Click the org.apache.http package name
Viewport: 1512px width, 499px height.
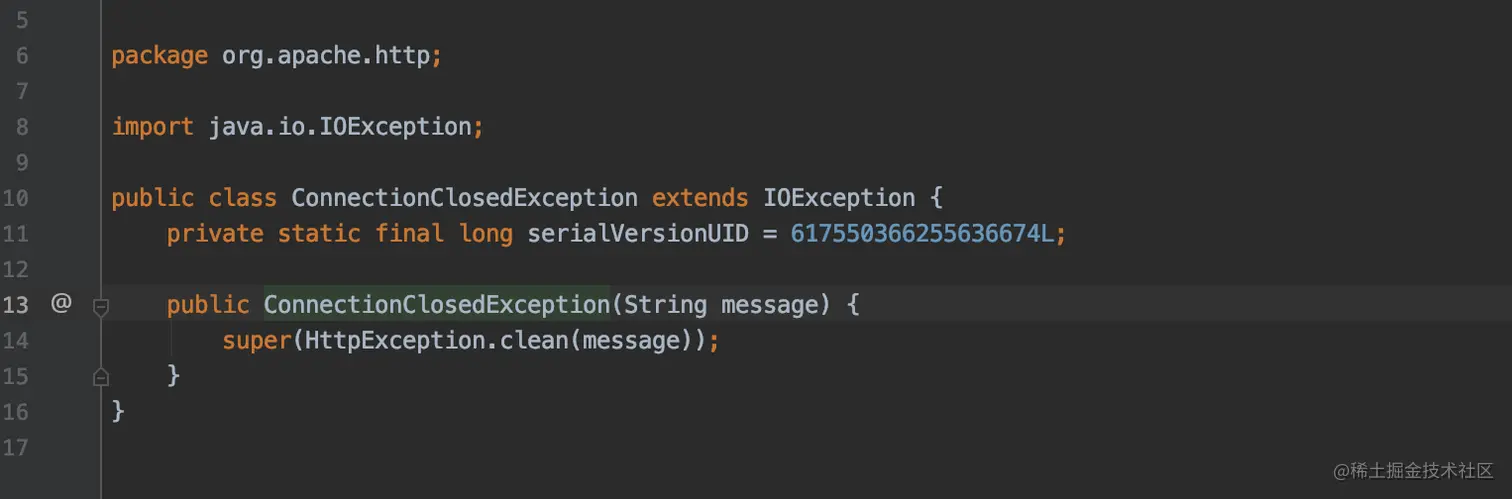[x=327, y=56]
